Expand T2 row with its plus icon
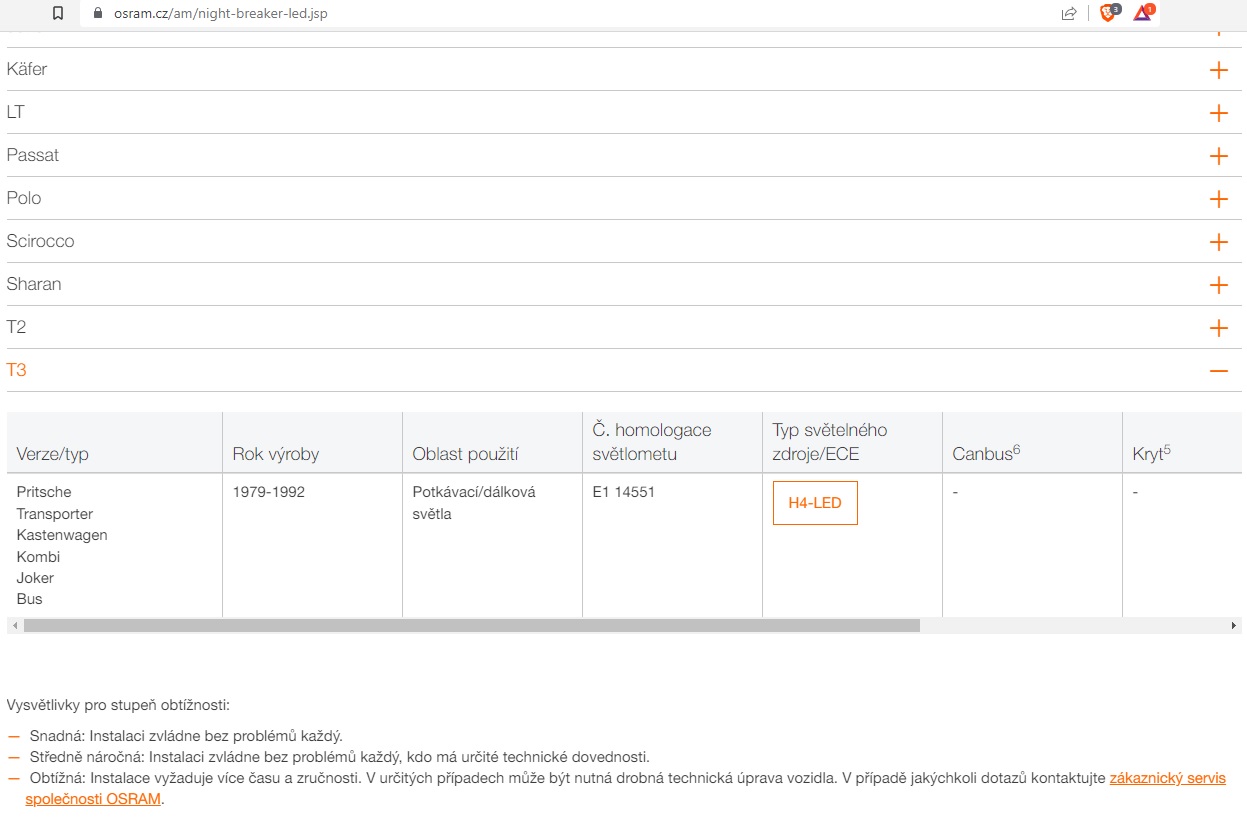This screenshot has width=1247, height=820. pos(1218,328)
